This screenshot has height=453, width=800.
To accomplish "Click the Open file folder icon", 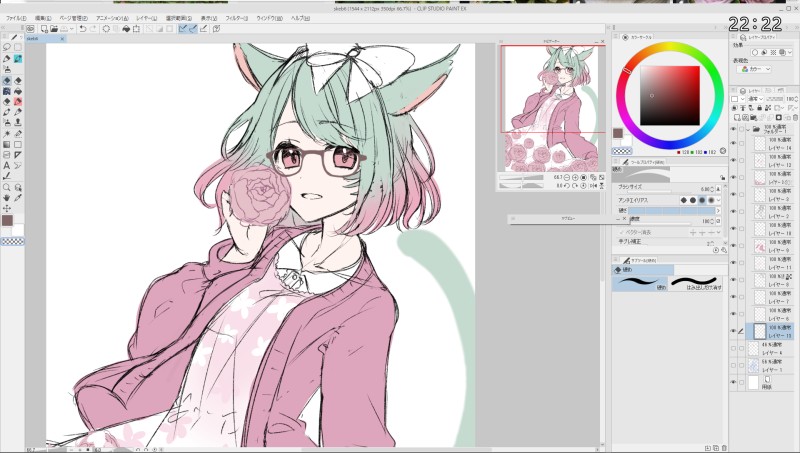I will tap(54, 29).
